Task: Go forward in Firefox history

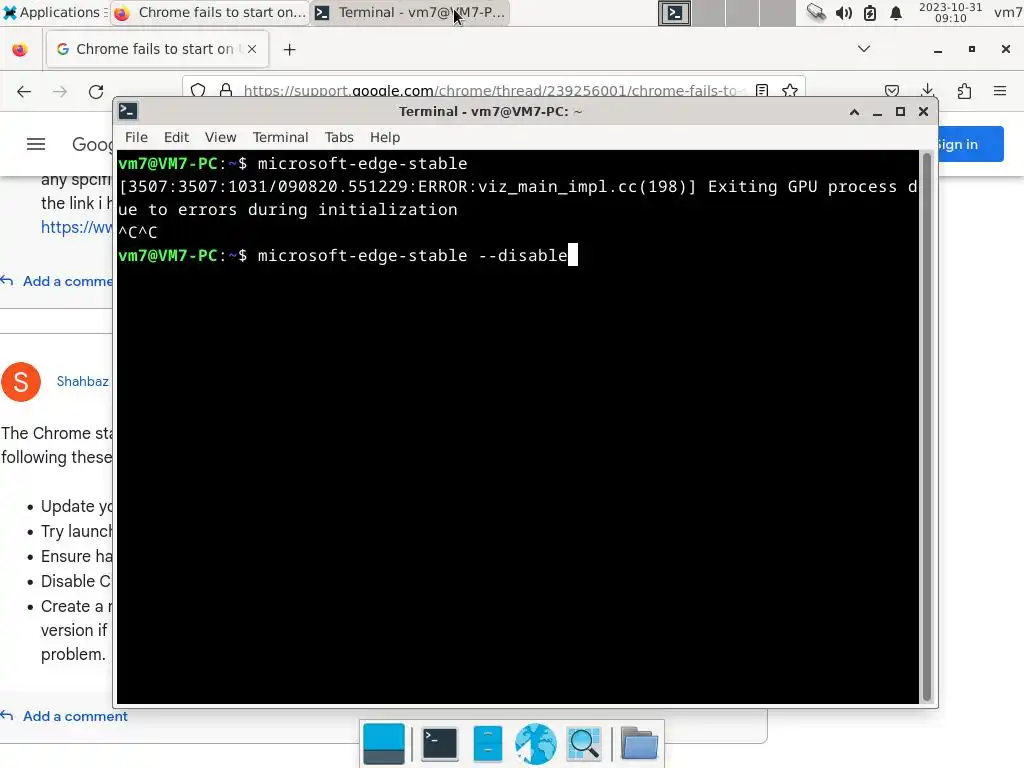Action: coord(60,91)
